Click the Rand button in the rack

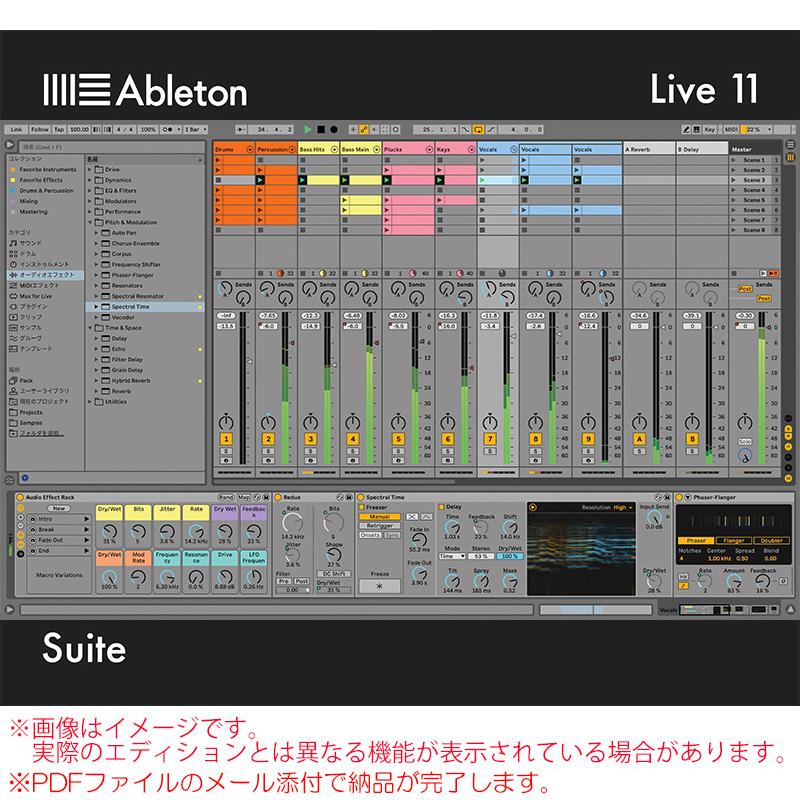(x=226, y=497)
